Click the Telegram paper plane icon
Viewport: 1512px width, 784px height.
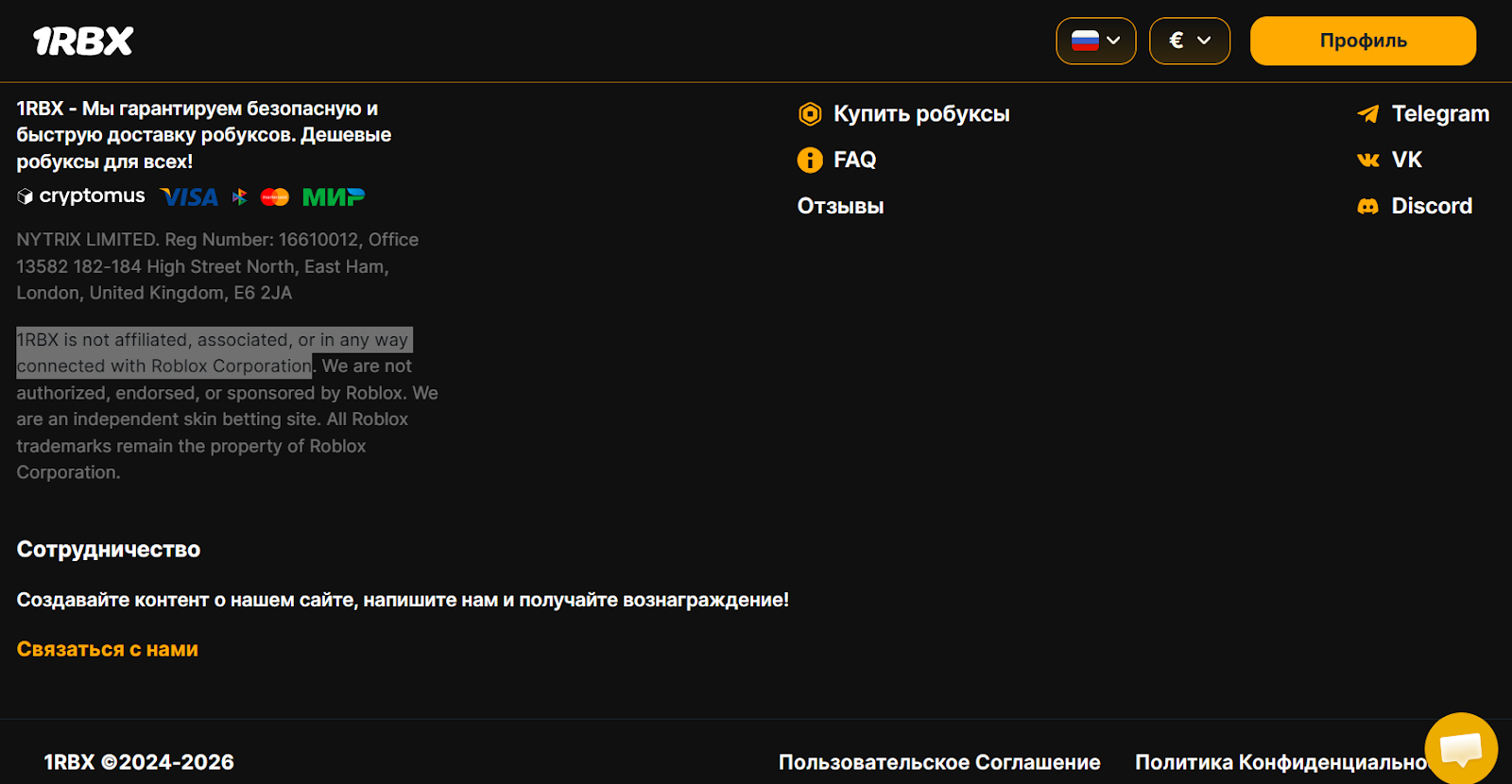1368,114
